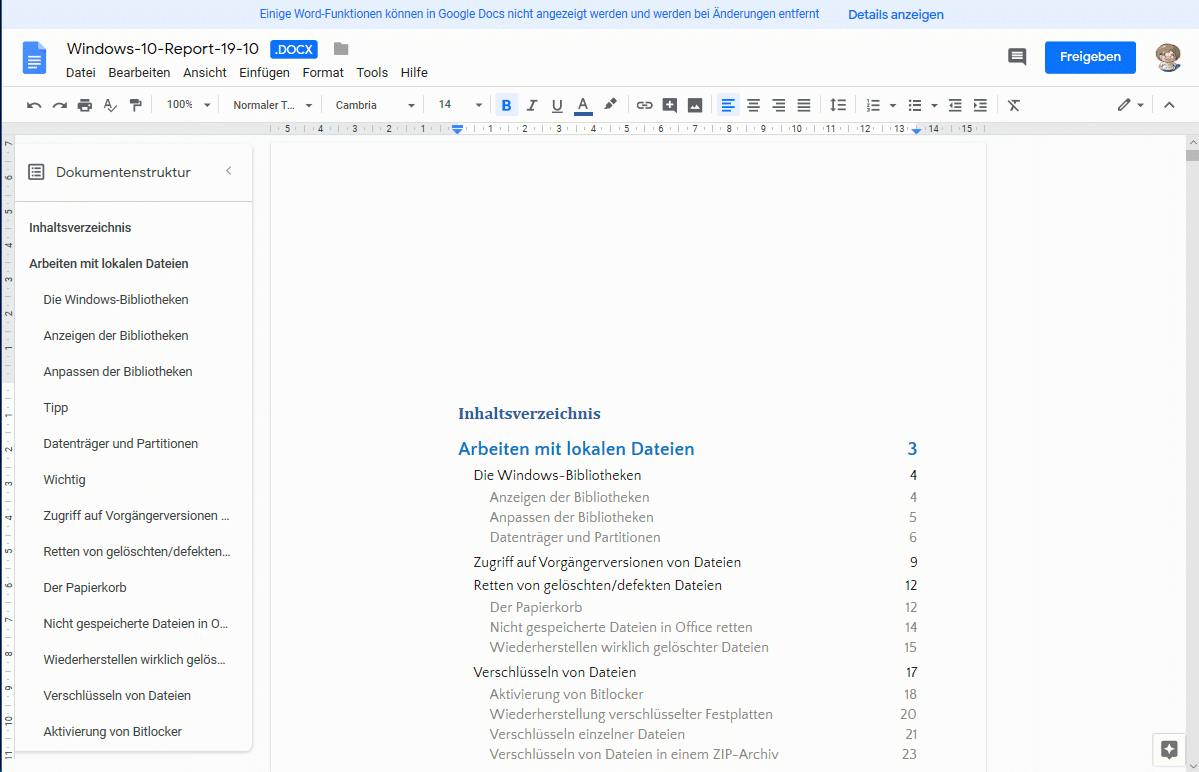
Task: Print the document via printer icon
Action: tap(85, 105)
